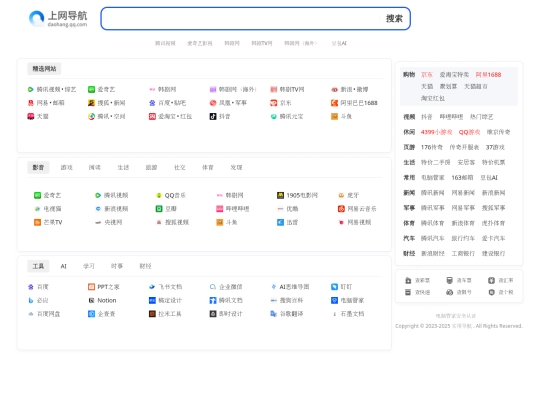The image size is (540, 405).
Task: Click the 176传奇 link
Action: click(x=432, y=147)
